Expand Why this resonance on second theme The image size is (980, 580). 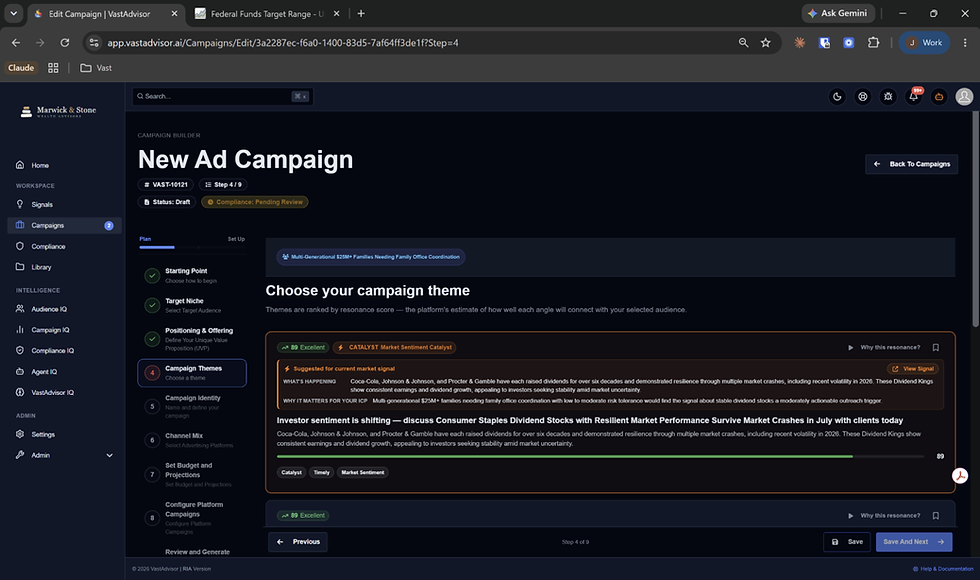[x=884, y=516]
